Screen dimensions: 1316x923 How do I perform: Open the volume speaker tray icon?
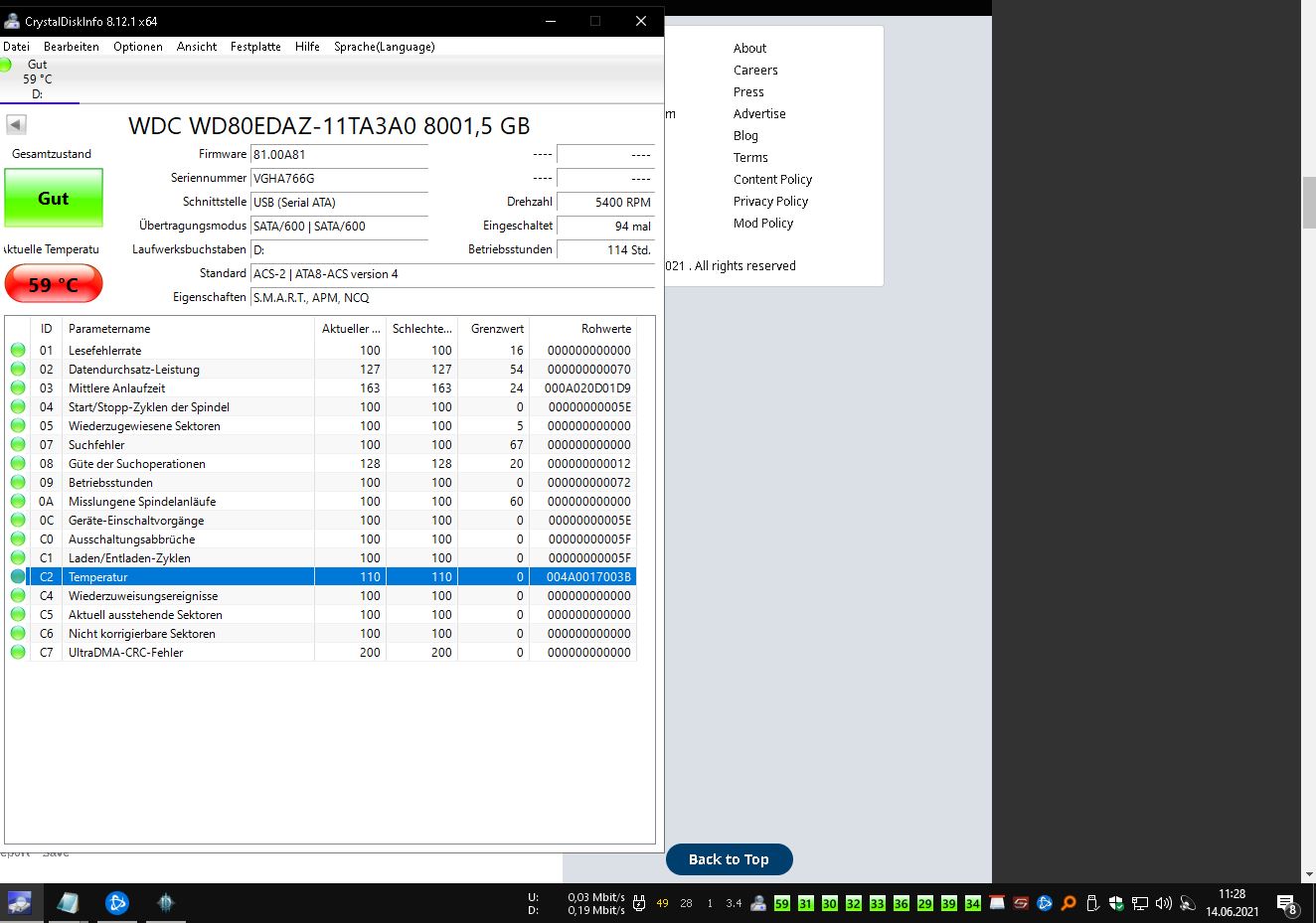coord(1164,903)
